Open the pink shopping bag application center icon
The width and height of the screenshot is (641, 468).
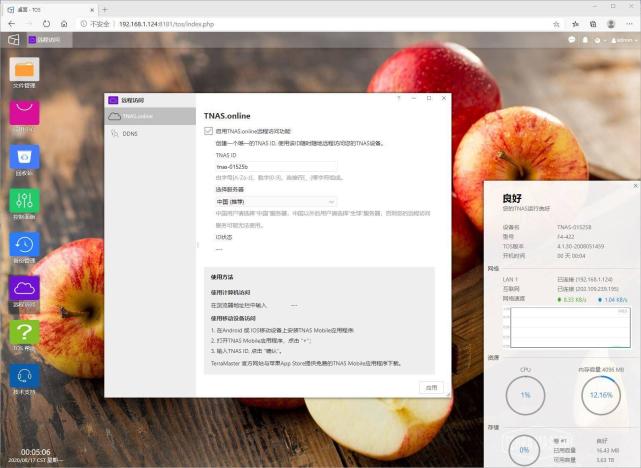25,113
